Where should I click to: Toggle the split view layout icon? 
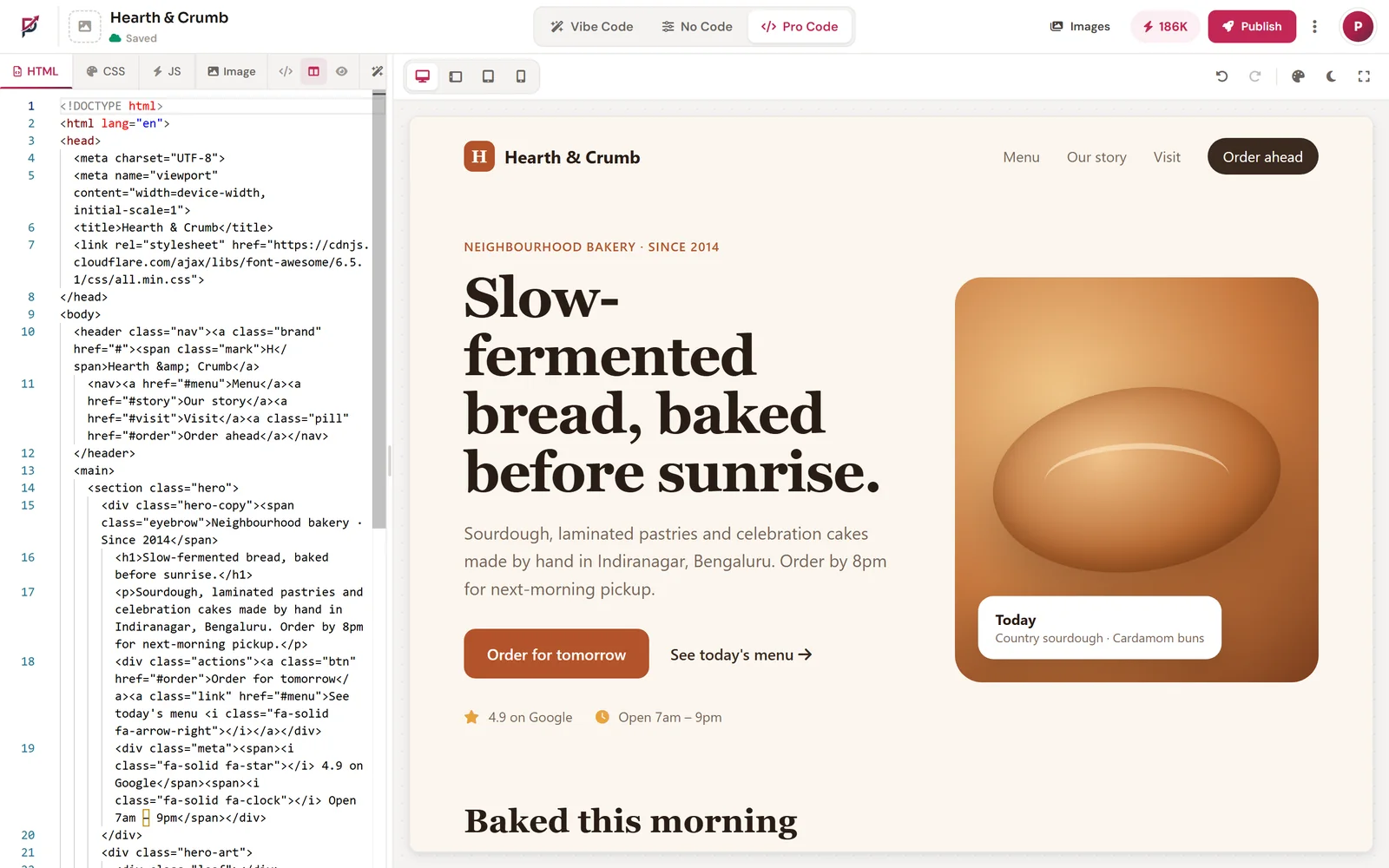(x=314, y=71)
